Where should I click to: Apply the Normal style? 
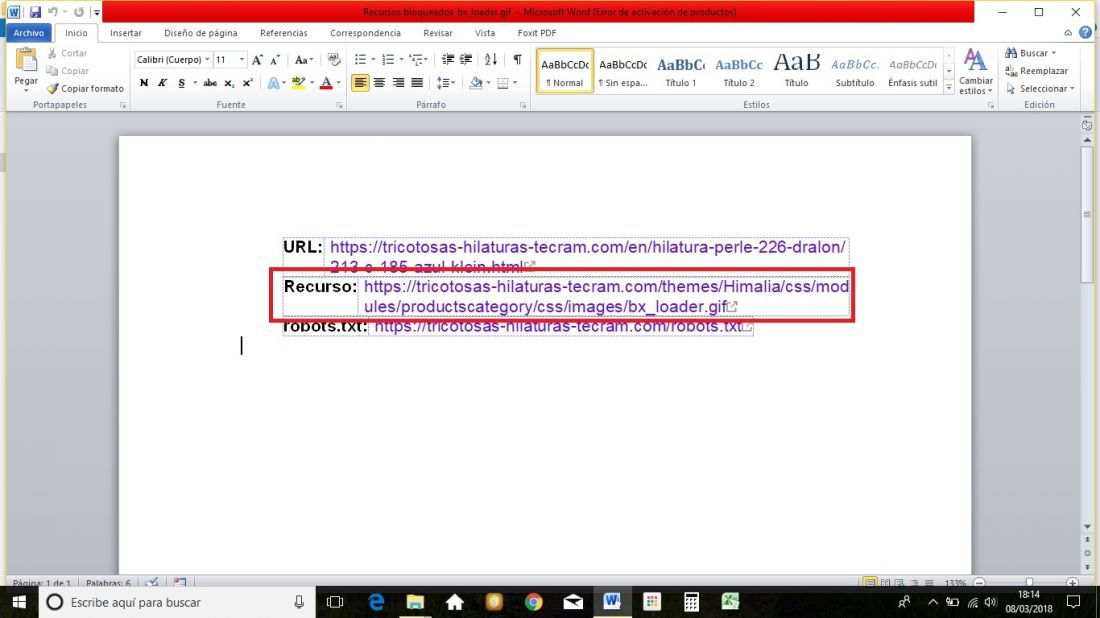(x=565, y=71)
